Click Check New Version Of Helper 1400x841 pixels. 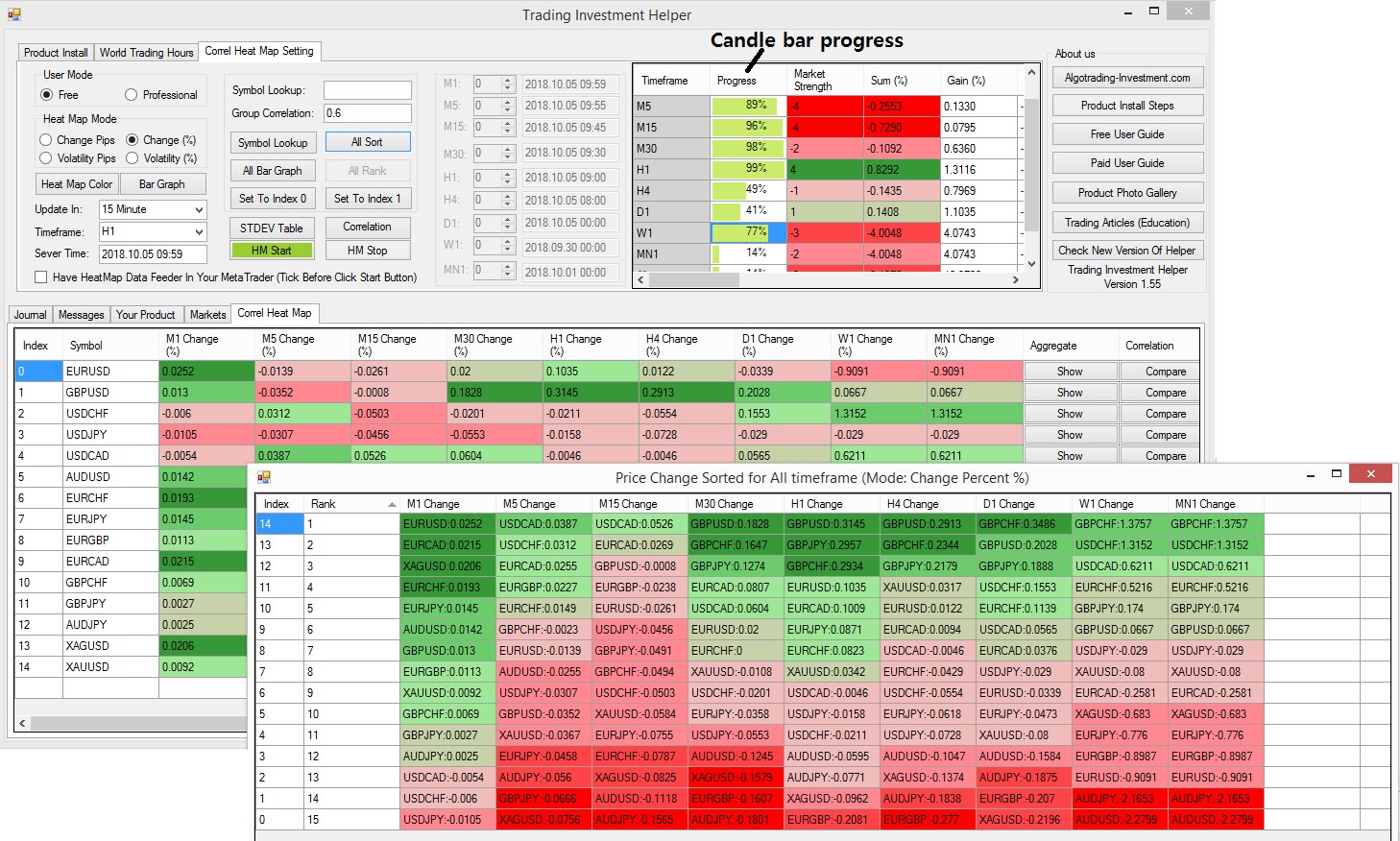[1127, 251]
